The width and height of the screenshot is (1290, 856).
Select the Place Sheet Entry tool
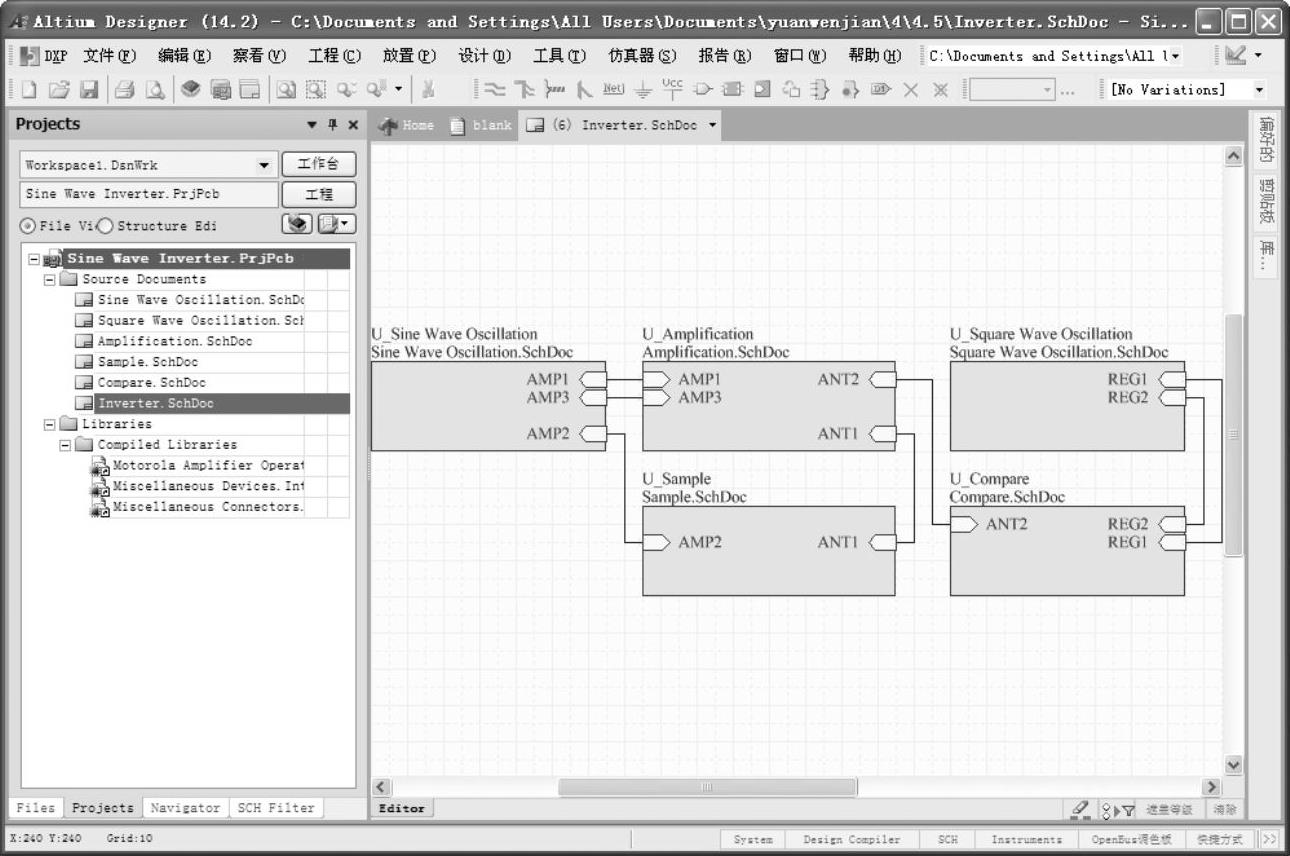pos(762,90)
